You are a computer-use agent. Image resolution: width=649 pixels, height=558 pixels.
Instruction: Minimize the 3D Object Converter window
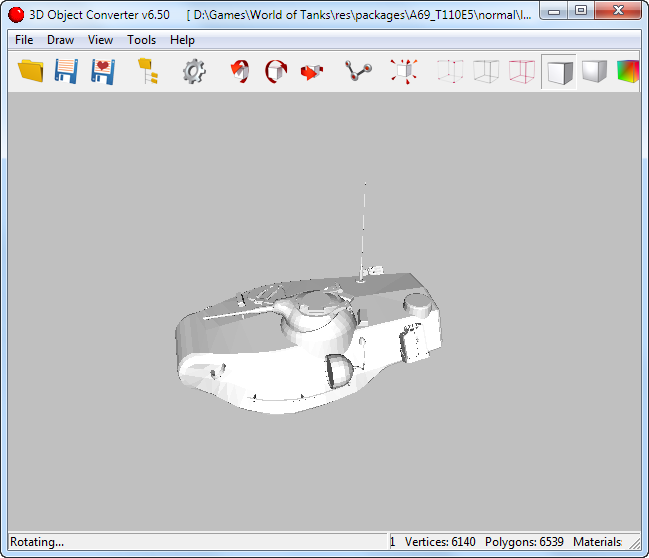point(554,11)
